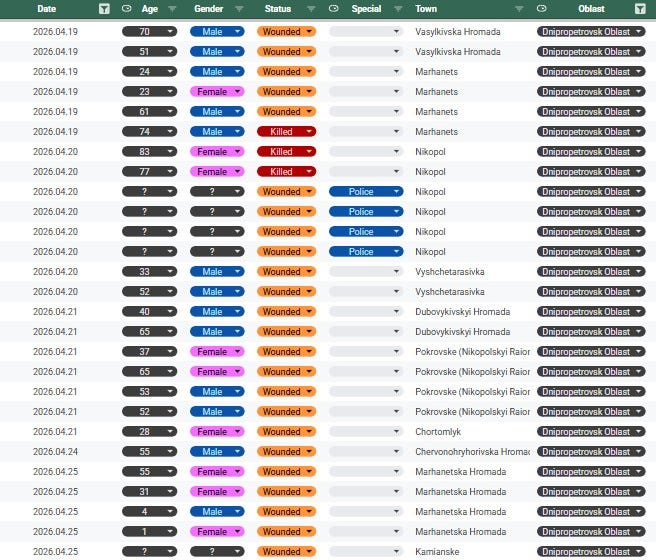Open the Age dropdown showing 70
Image resolution: width=656 pixels, height=560 pixels.
[x=149, y=32]
